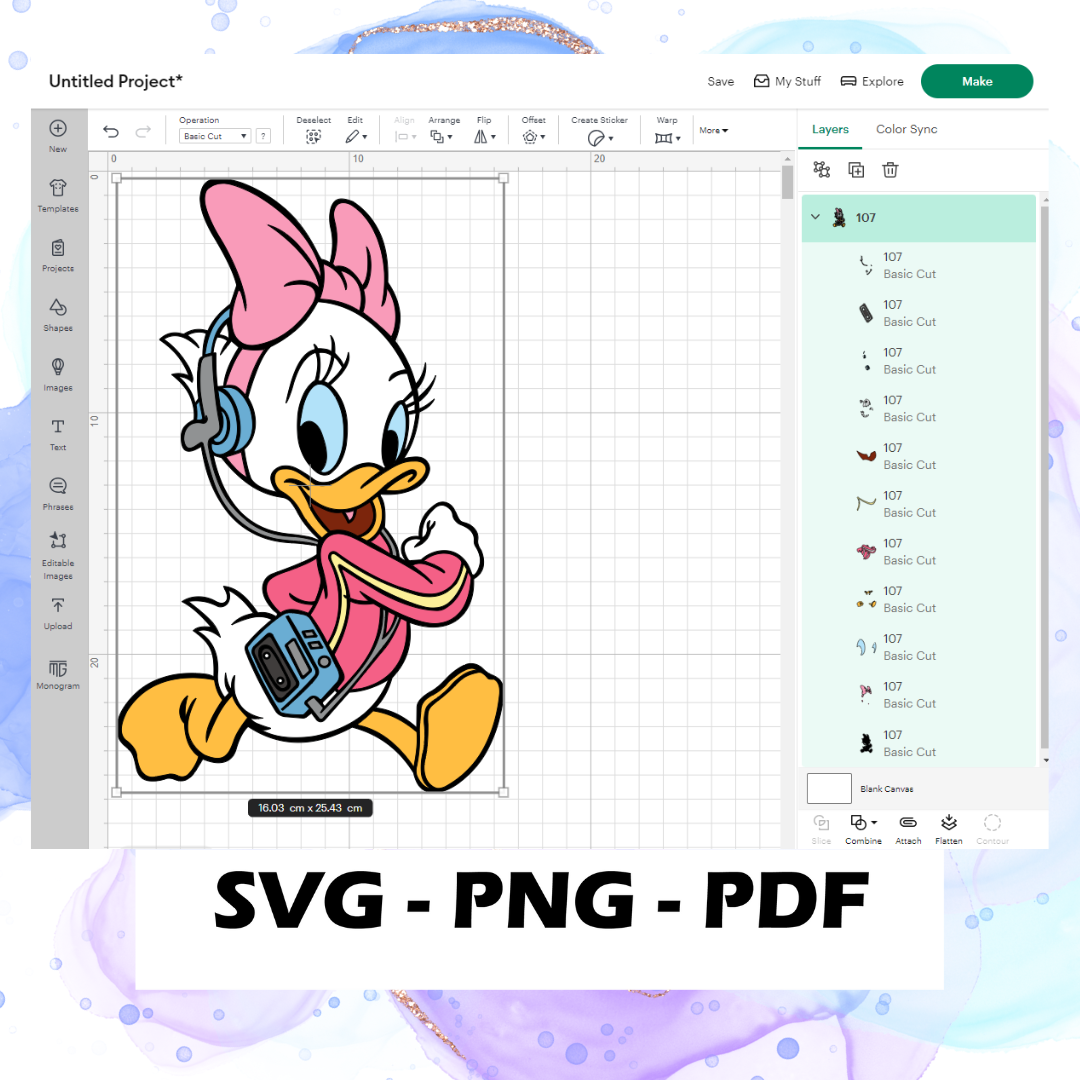This screenshot has height=1080, width=1080.
Task: Open Editable Images in sidebar
Action: tap(58, 555)
